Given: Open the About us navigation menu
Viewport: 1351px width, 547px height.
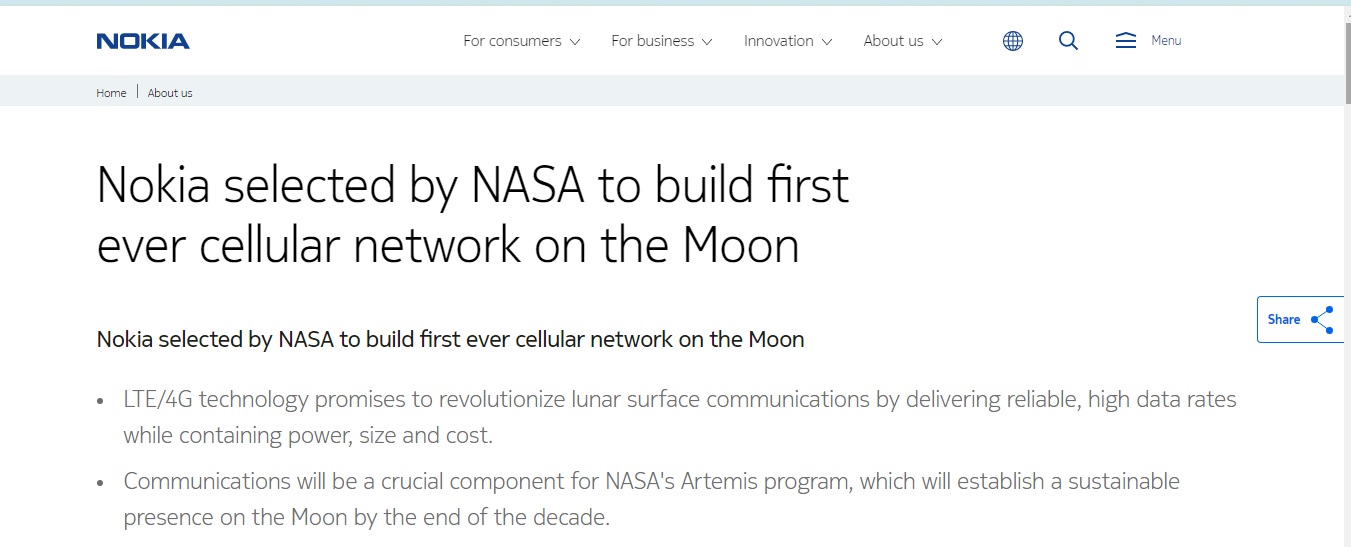Looking at the screenshot, I should pyautogui.click(x=903, y=41).
